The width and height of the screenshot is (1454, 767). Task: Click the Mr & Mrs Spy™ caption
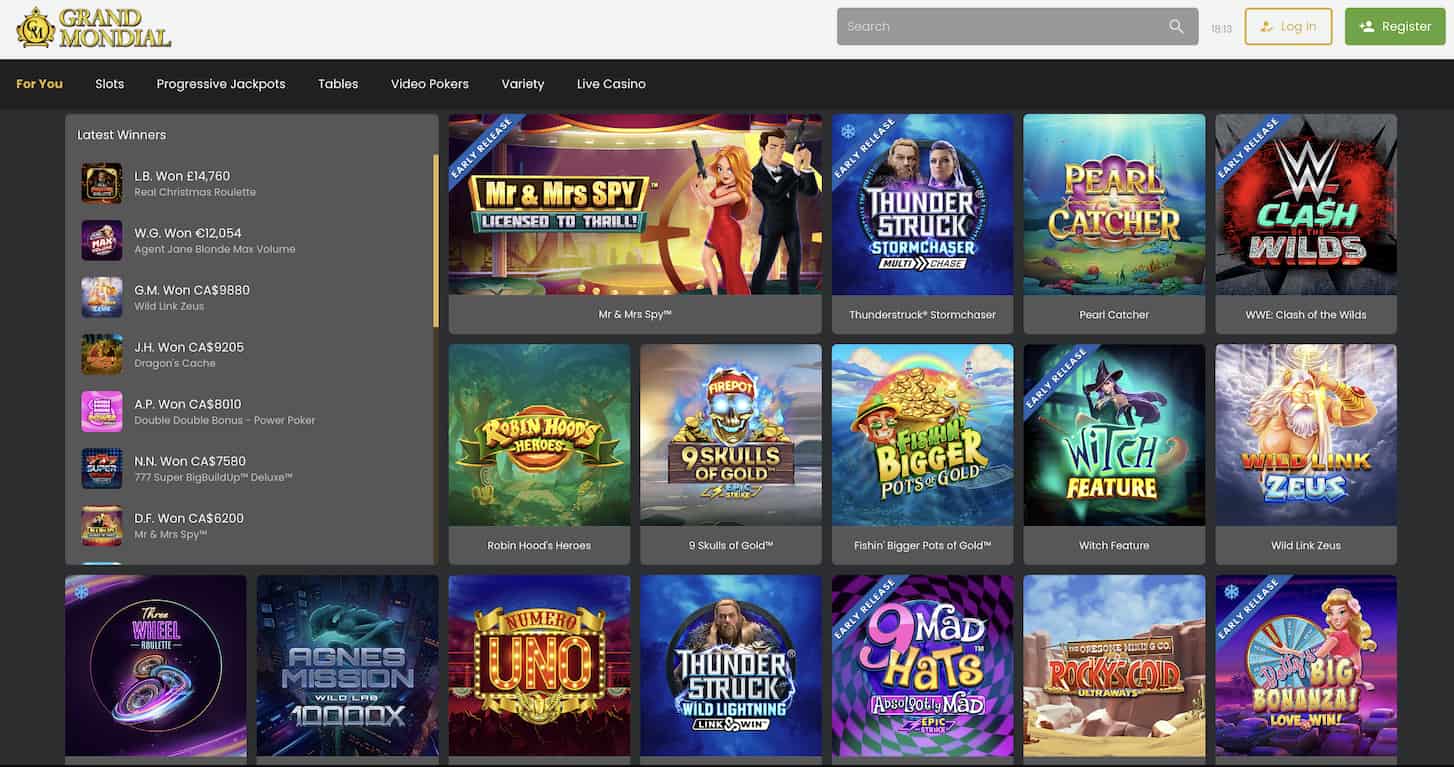click(x=635, y=315)
